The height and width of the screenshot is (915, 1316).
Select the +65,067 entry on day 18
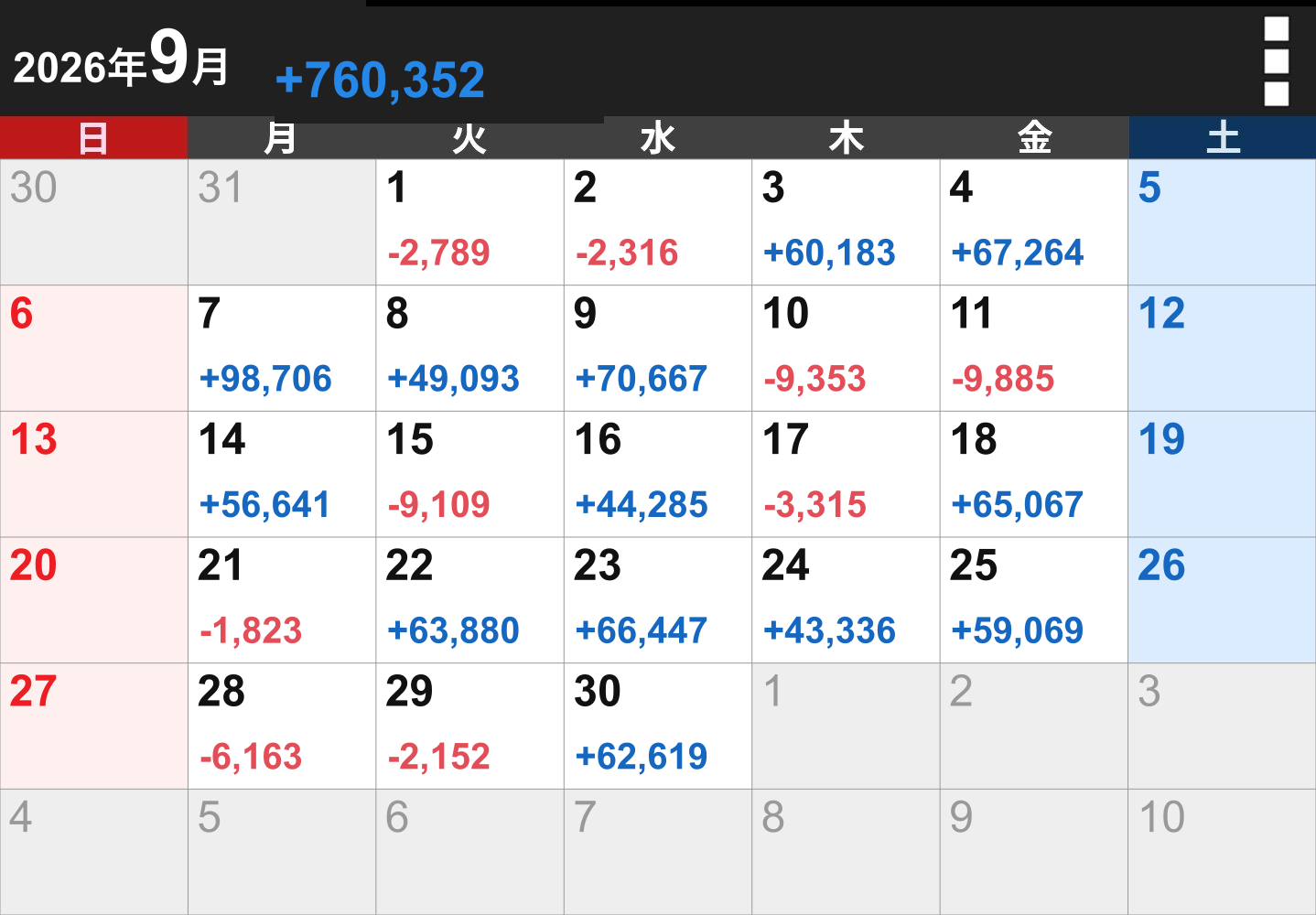tap(1018, 505)
